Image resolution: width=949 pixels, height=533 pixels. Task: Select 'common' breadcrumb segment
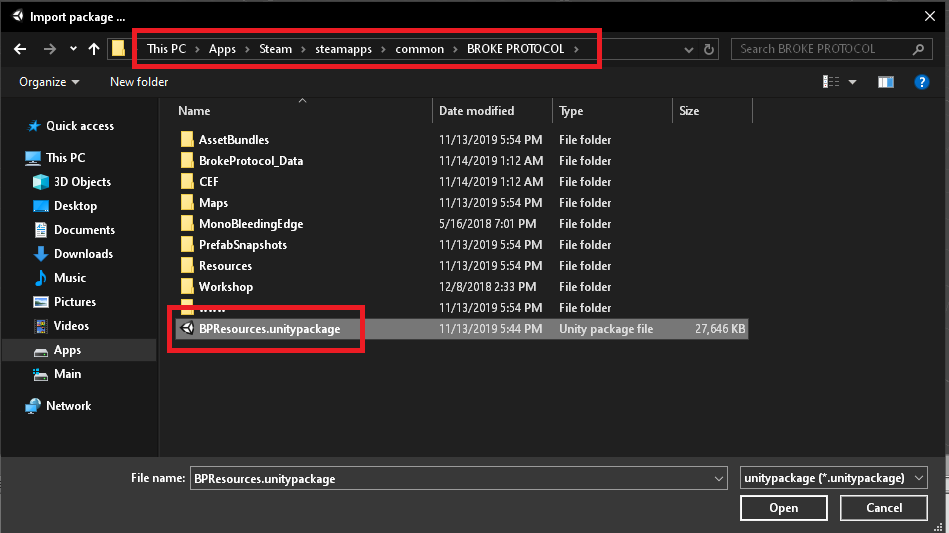tap(419, 49)
